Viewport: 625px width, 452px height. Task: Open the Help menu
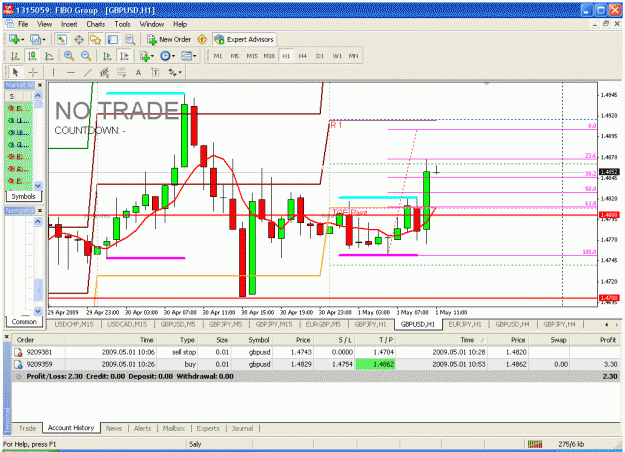(180, 24)
